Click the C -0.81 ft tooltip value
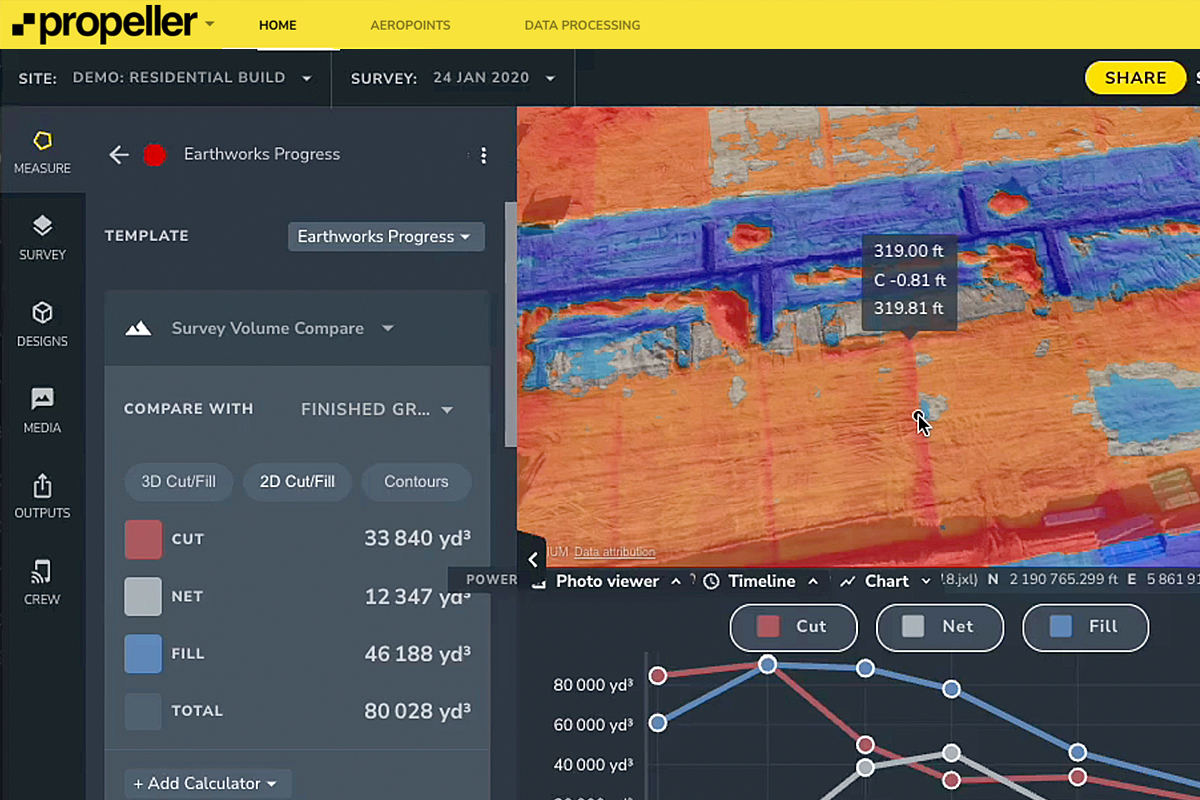Image resolution: width=1200 pixels, height=800 pixels. click(x=909, y=280)
